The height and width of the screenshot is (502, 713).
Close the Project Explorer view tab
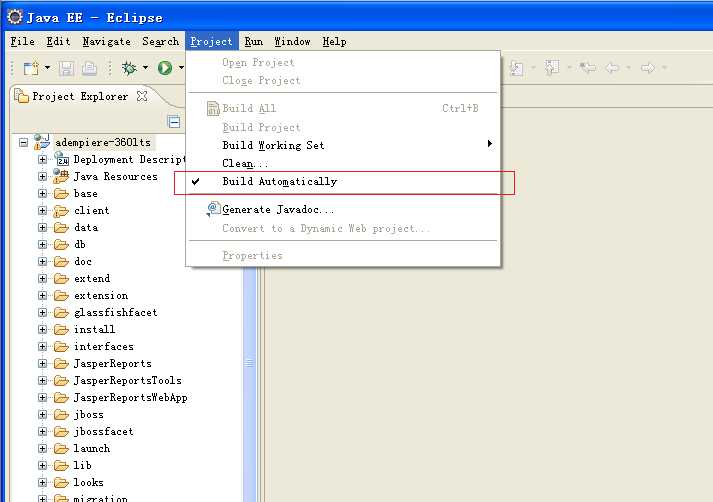point(142,96)
